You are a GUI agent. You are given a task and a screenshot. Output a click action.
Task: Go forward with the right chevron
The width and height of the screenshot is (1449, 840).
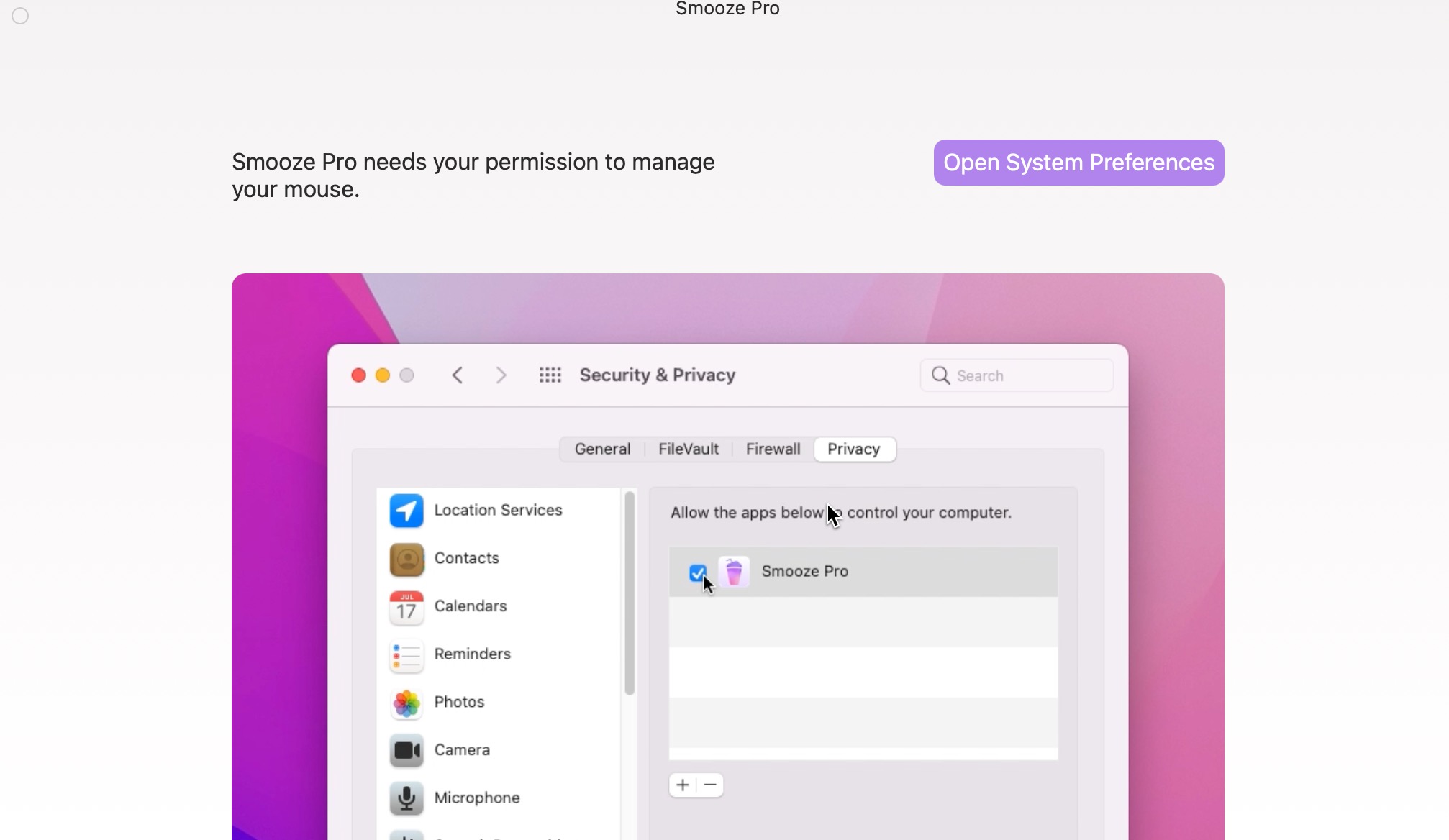(501, 375)
